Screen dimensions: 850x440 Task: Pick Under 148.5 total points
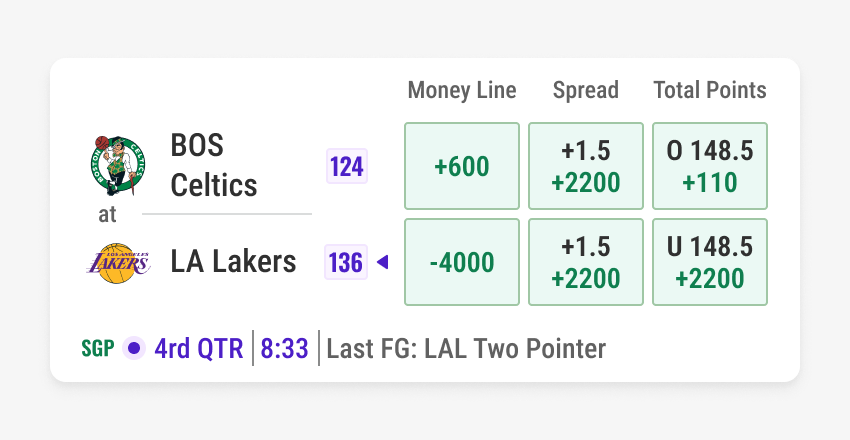710,262
